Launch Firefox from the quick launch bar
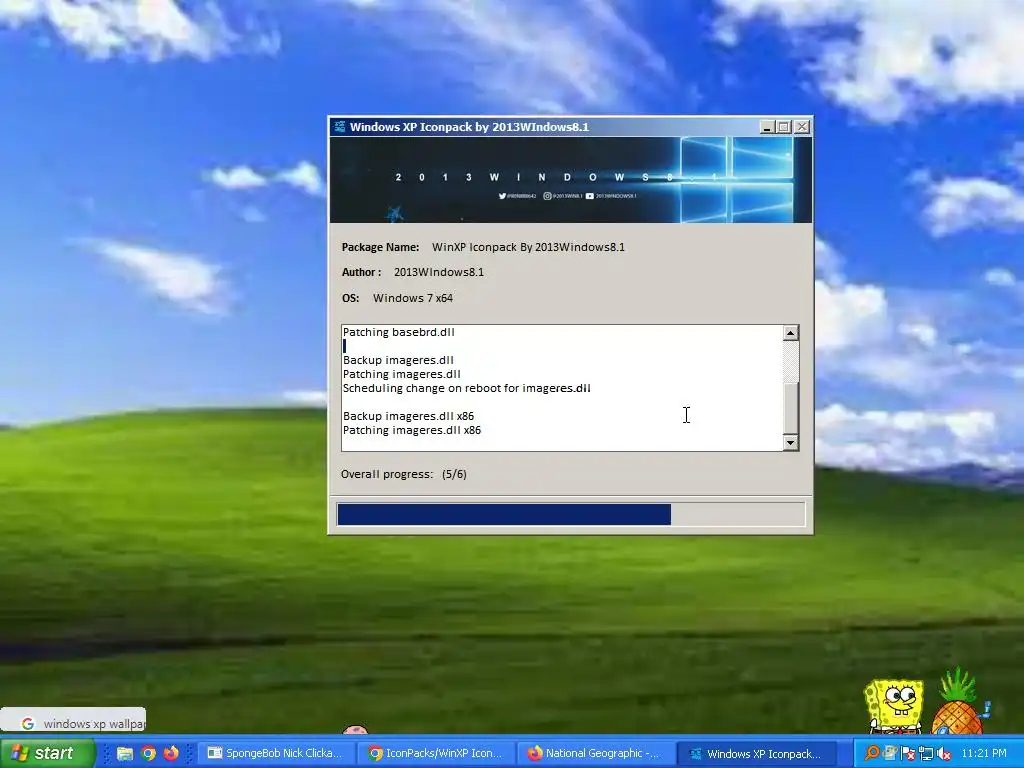The width and height of the screenshot is (1024, 768). click(171, 753)
